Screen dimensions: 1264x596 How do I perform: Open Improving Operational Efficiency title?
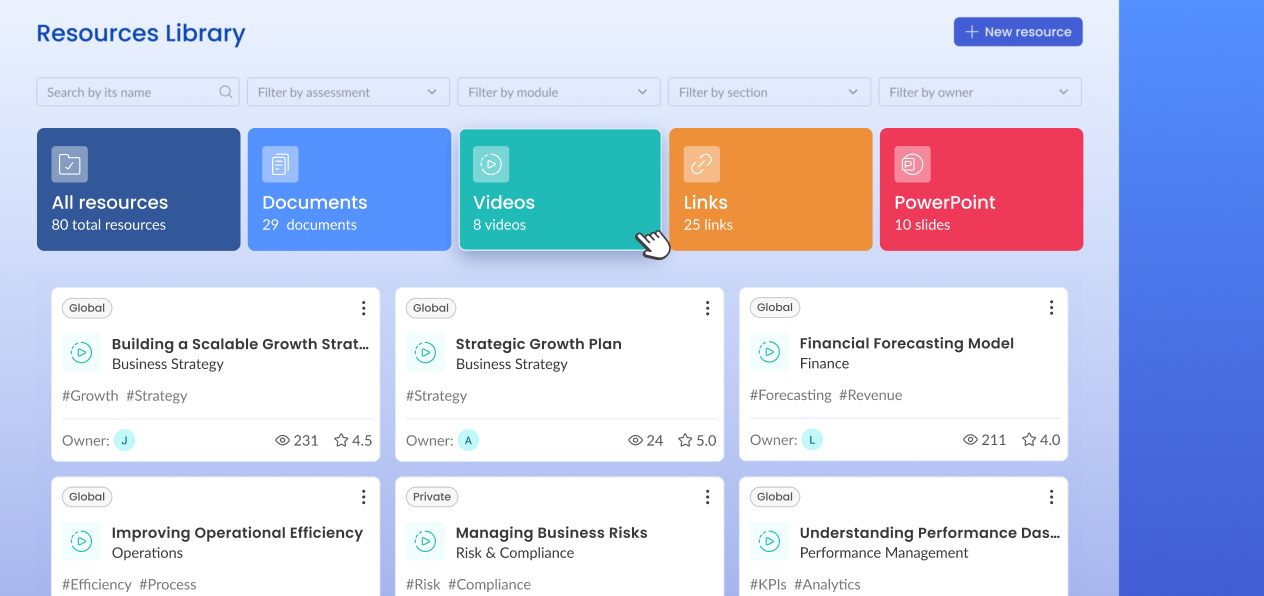pos(237,533)
